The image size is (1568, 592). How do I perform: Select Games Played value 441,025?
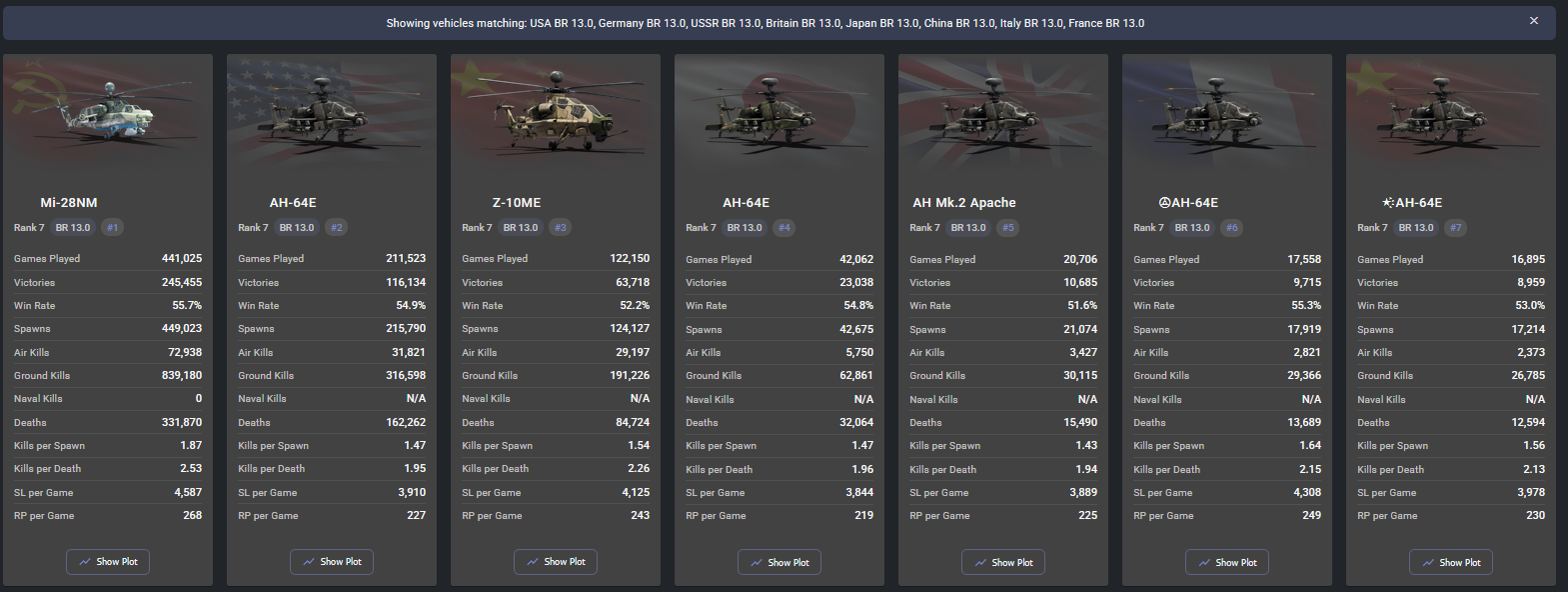(x=182, y=258)
